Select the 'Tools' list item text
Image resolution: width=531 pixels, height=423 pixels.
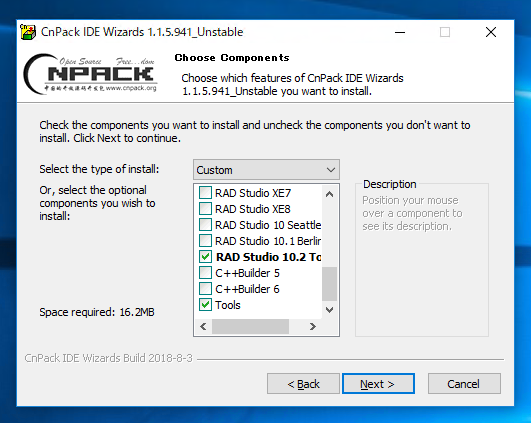point(228,305)
